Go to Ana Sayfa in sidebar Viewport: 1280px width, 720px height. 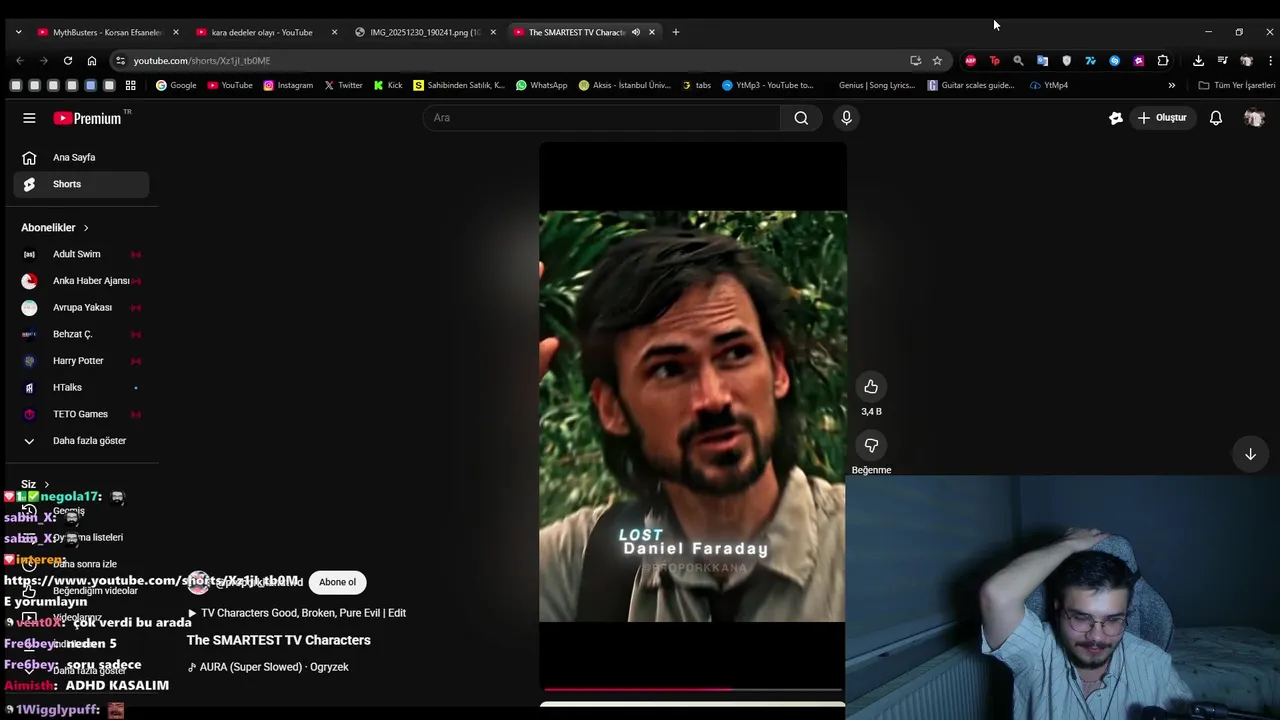pos(80,157)
